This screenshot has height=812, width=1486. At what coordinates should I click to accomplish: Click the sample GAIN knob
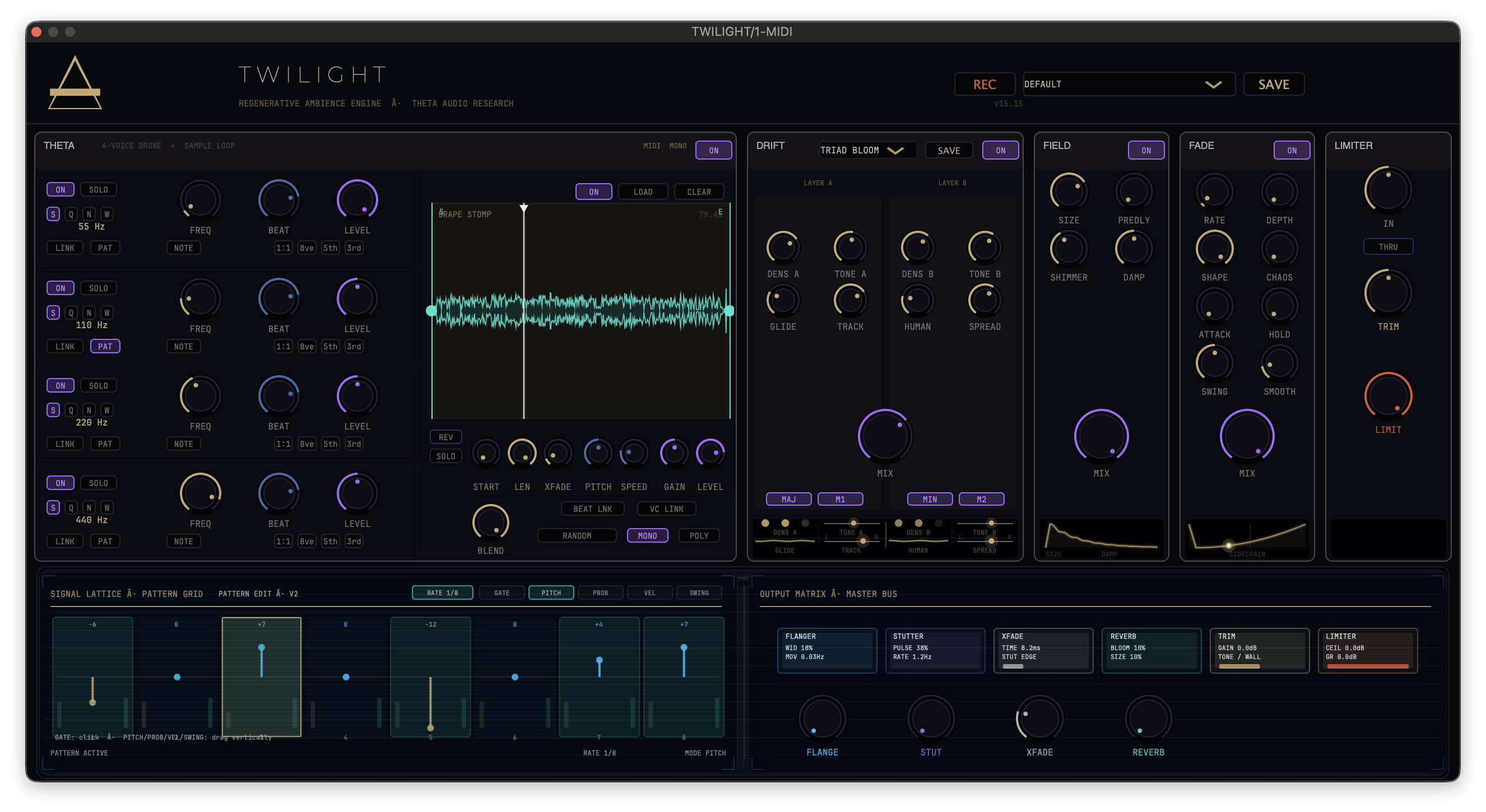[x=674, y=453]
